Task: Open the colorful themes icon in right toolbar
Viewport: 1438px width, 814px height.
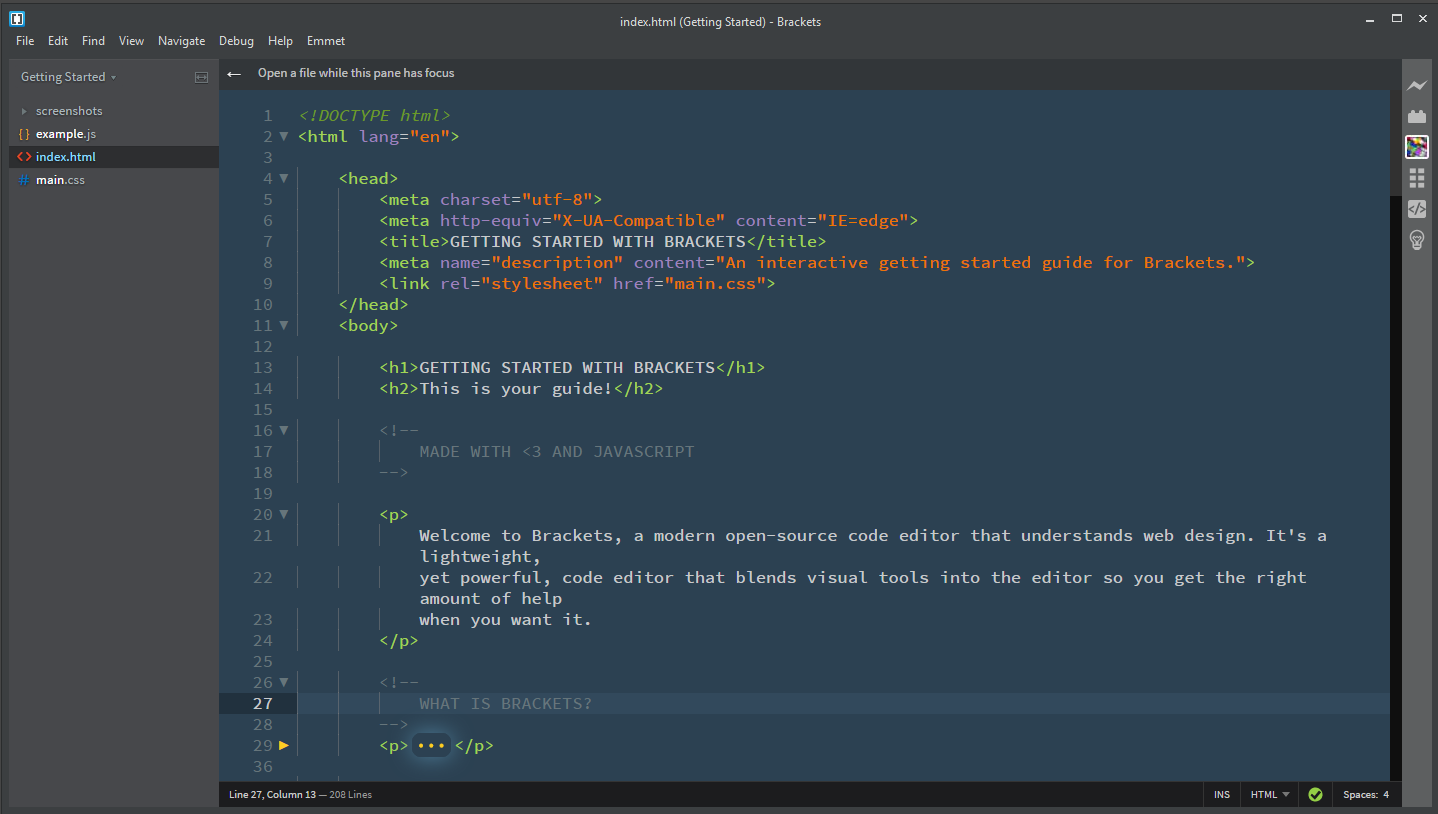Action: [x=1416, y=148]
